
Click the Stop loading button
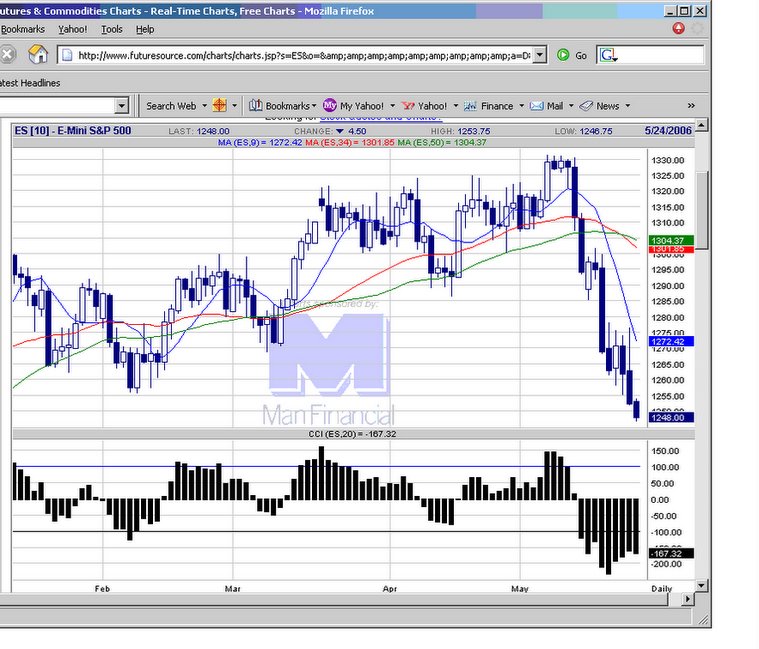point(6,54)
